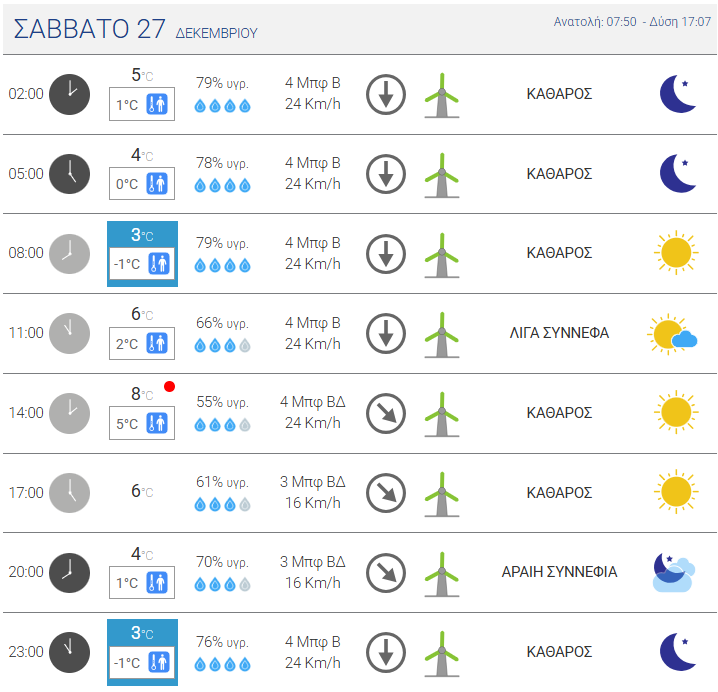Click the 3 Μπφ ΒΔ wind text at 17:00
Viewport: 718px width, 692px height.
click(x=313, y=482)
